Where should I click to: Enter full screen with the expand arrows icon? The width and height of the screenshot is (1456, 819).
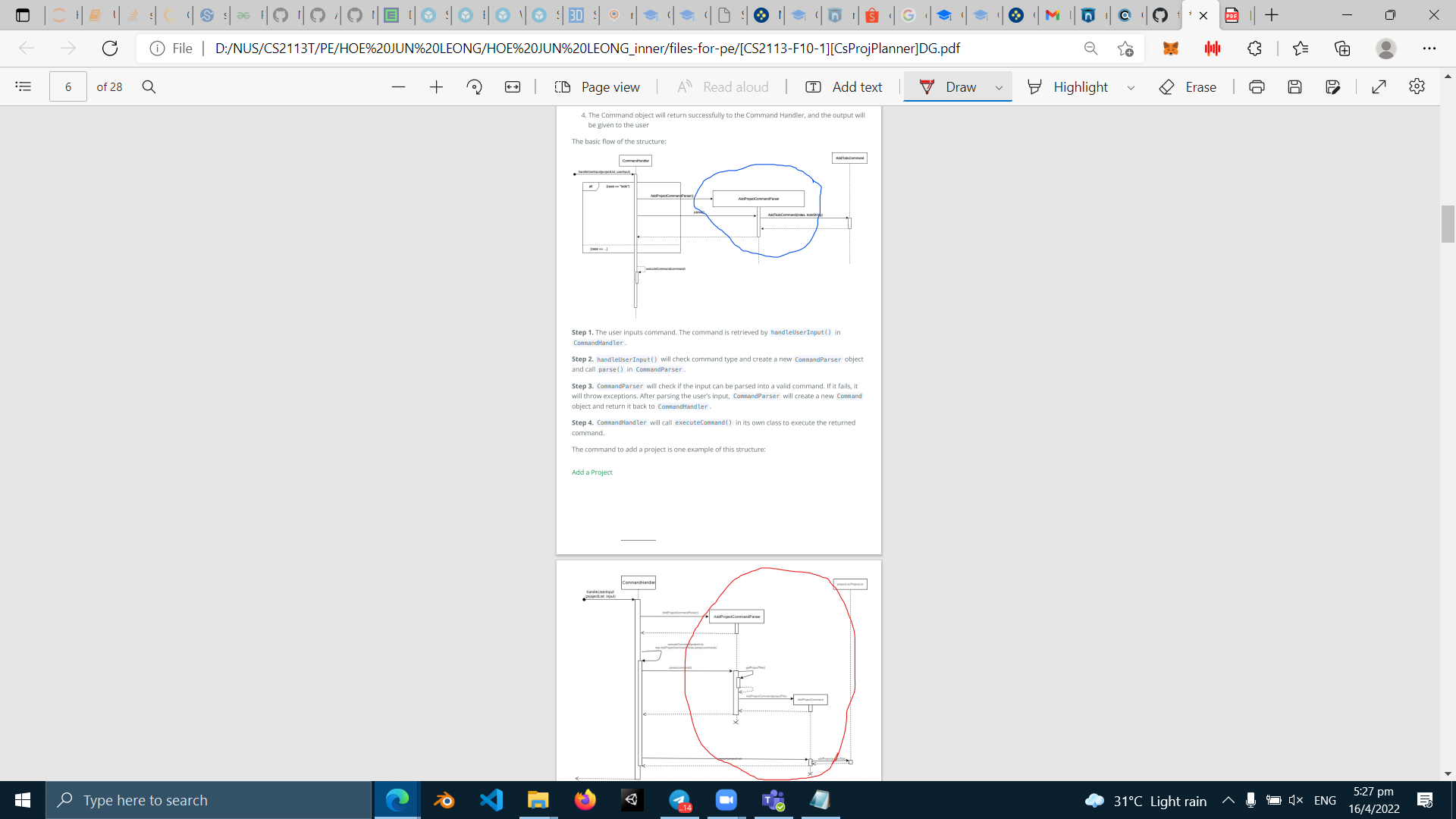[1379, 87]
